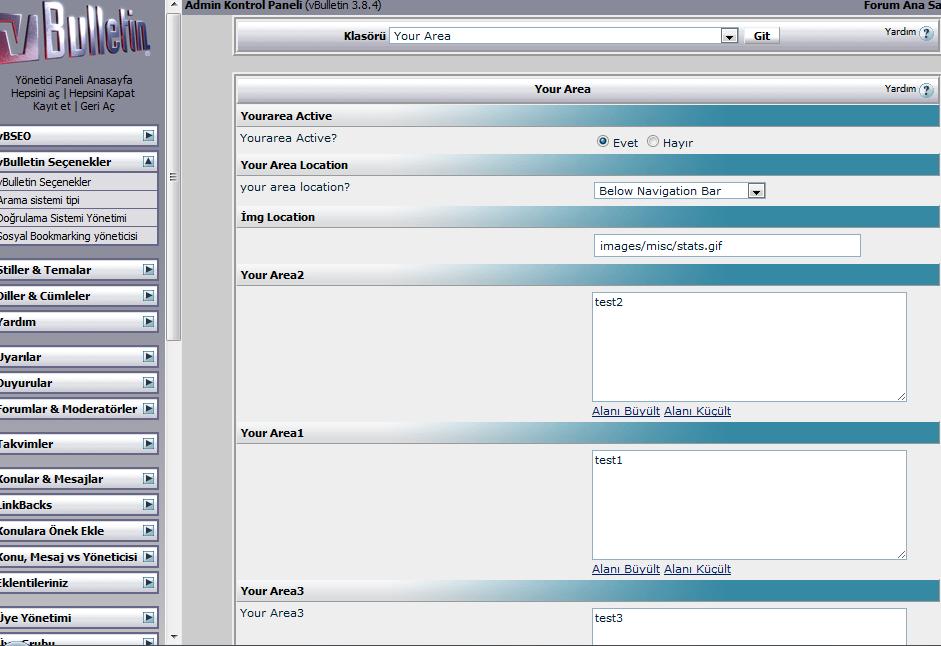Expand Forumlar & Moderatörler arrow icon

(x=149, y=409)
